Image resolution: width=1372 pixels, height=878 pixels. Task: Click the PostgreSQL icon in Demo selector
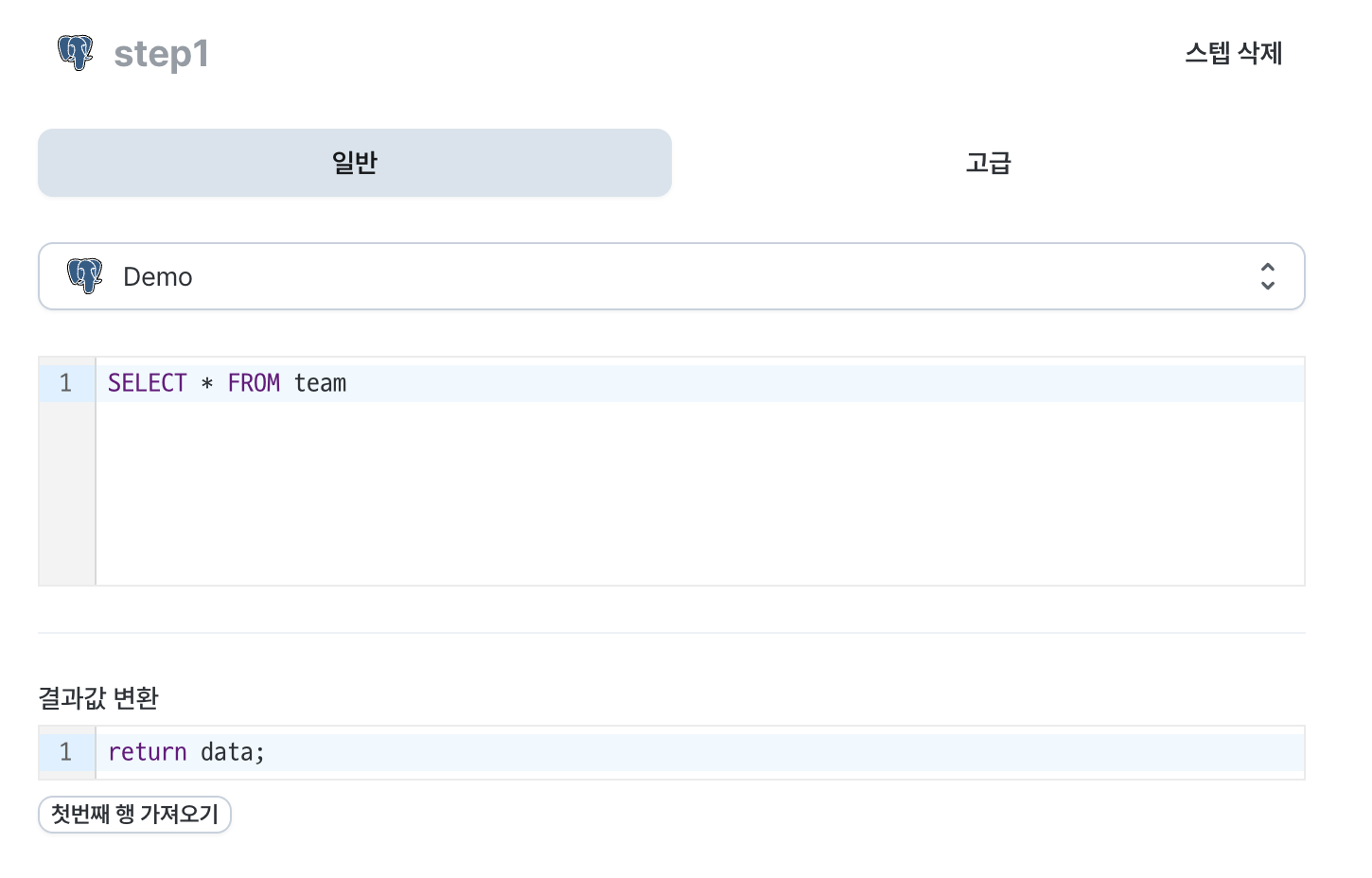click(85, 276)
